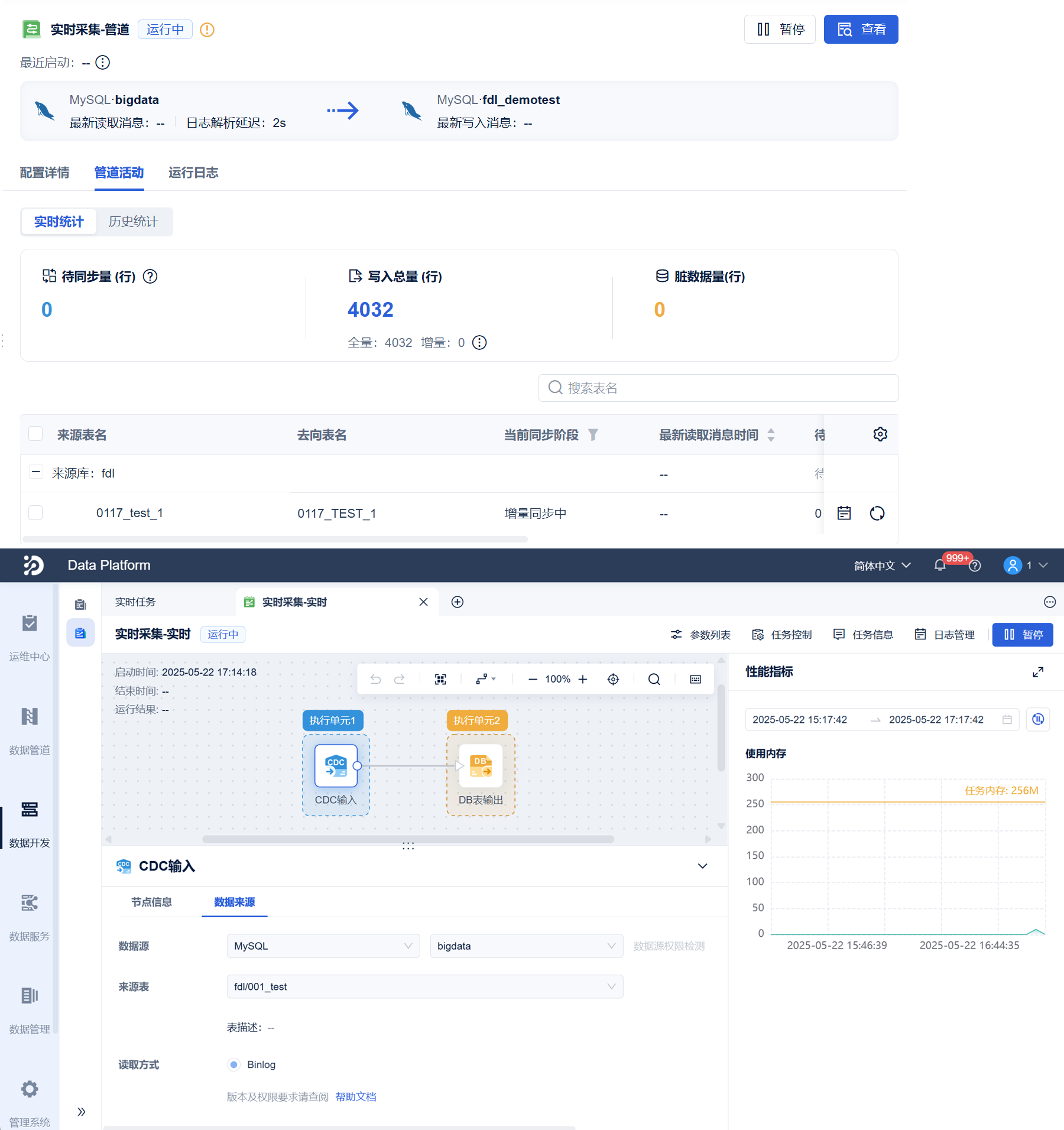Viewport: 1064px width, 1130px height.
Task: Pause pipeline with top 暂停 button
Action: point(780,30)
